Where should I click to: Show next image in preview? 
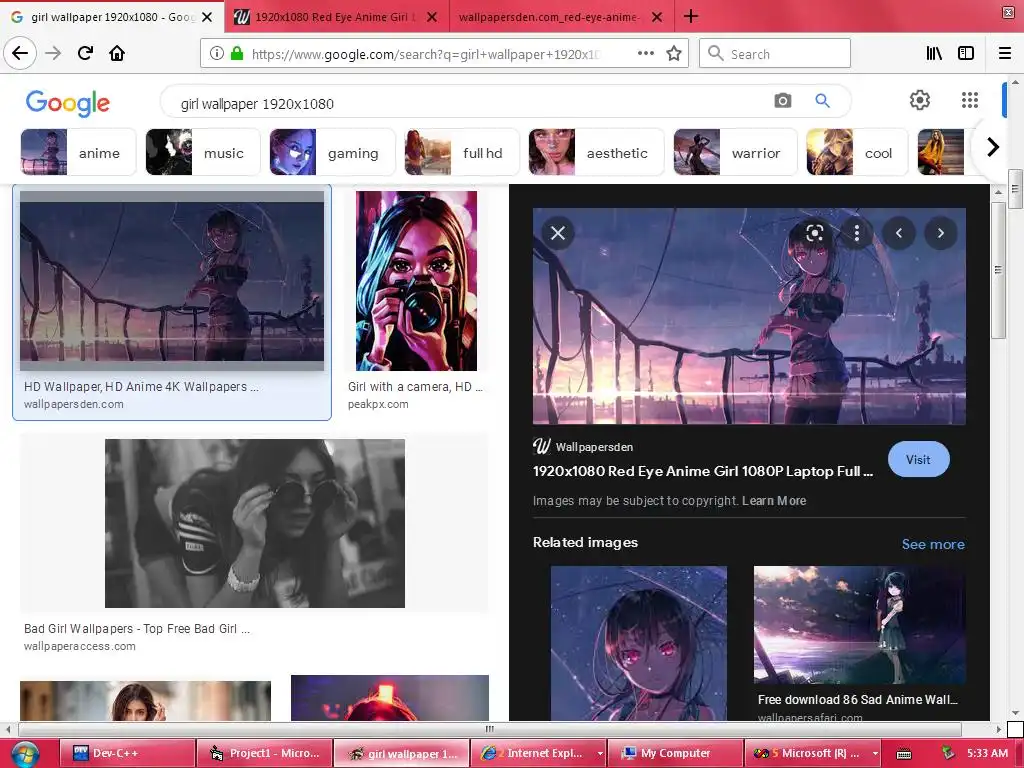click(940, 233)
